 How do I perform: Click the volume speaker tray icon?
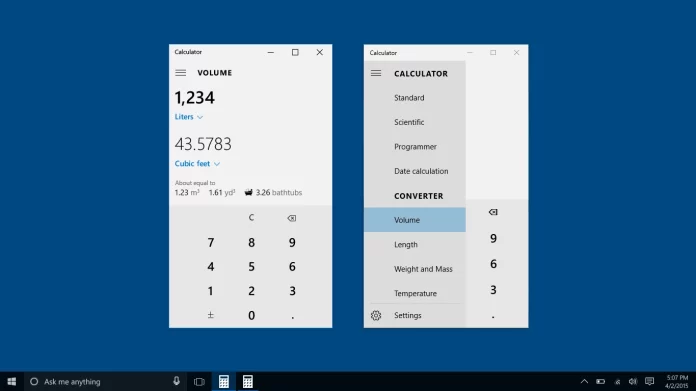coord(633,381)
